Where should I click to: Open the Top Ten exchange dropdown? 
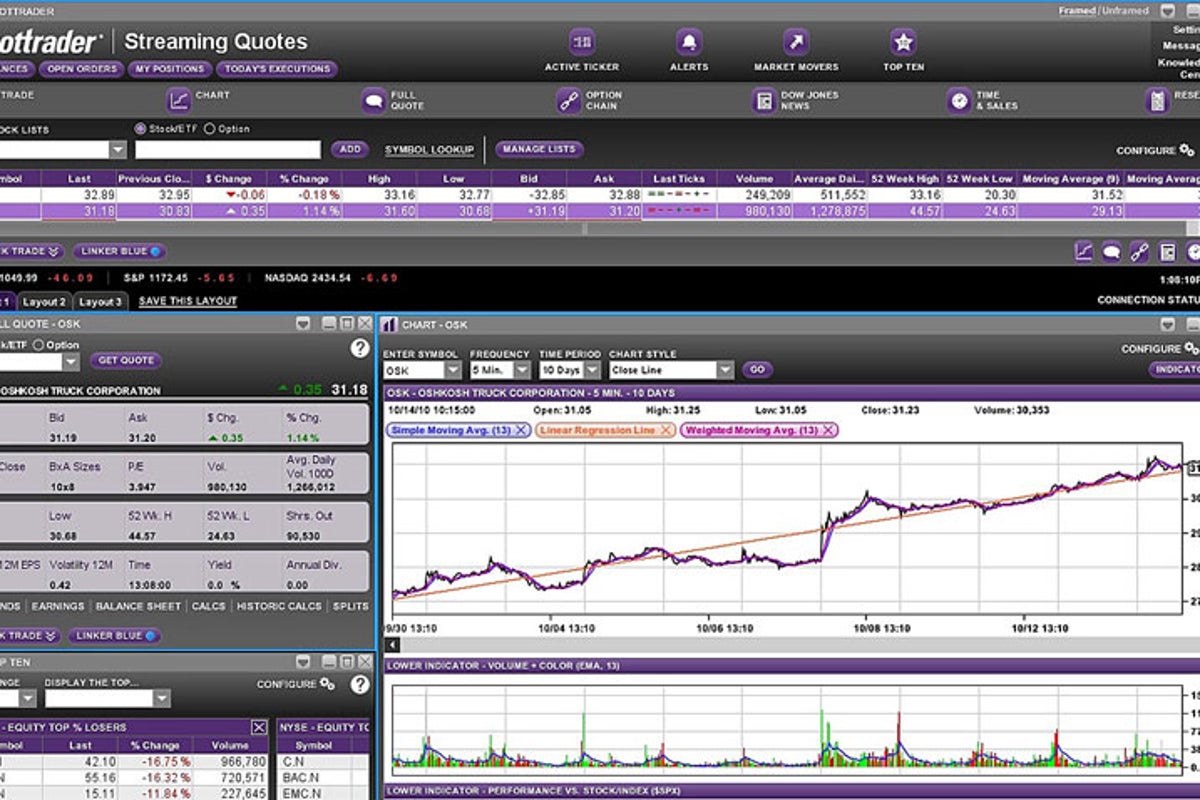[x=28, y=699]
